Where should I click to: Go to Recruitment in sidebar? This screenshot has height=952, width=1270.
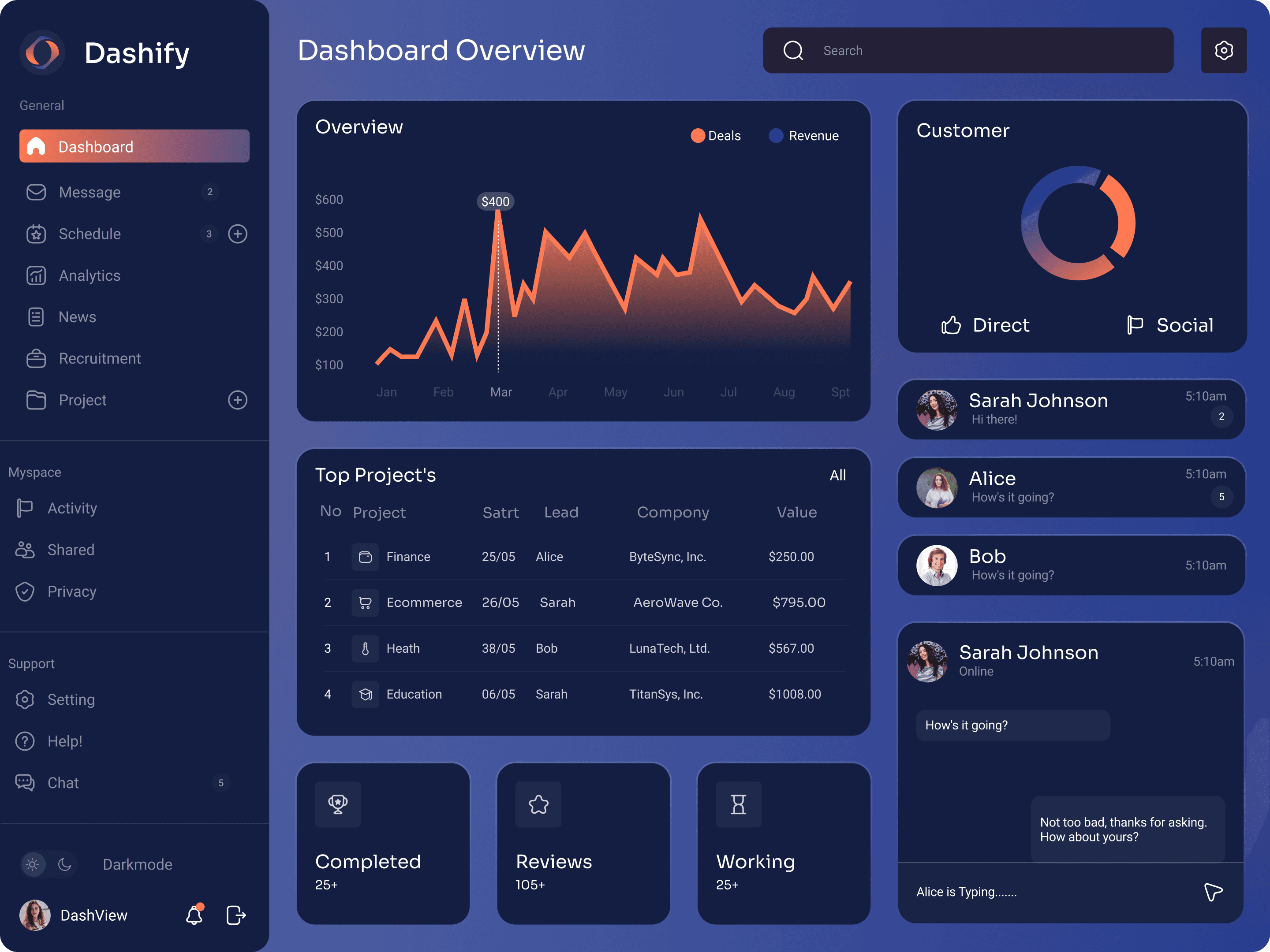99,359
